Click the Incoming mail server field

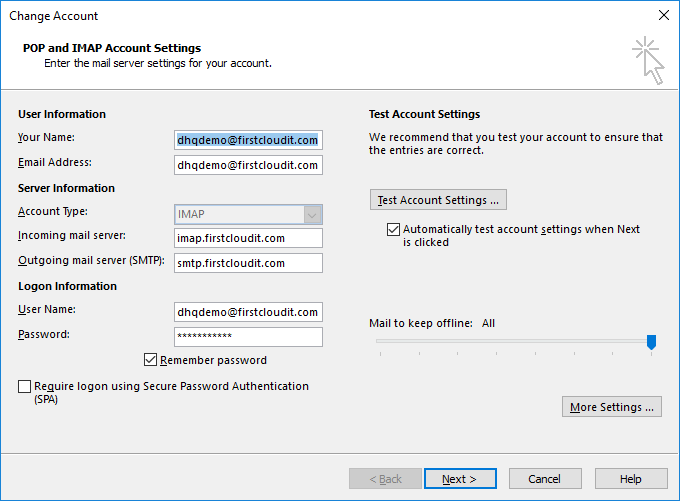(248, 238)
